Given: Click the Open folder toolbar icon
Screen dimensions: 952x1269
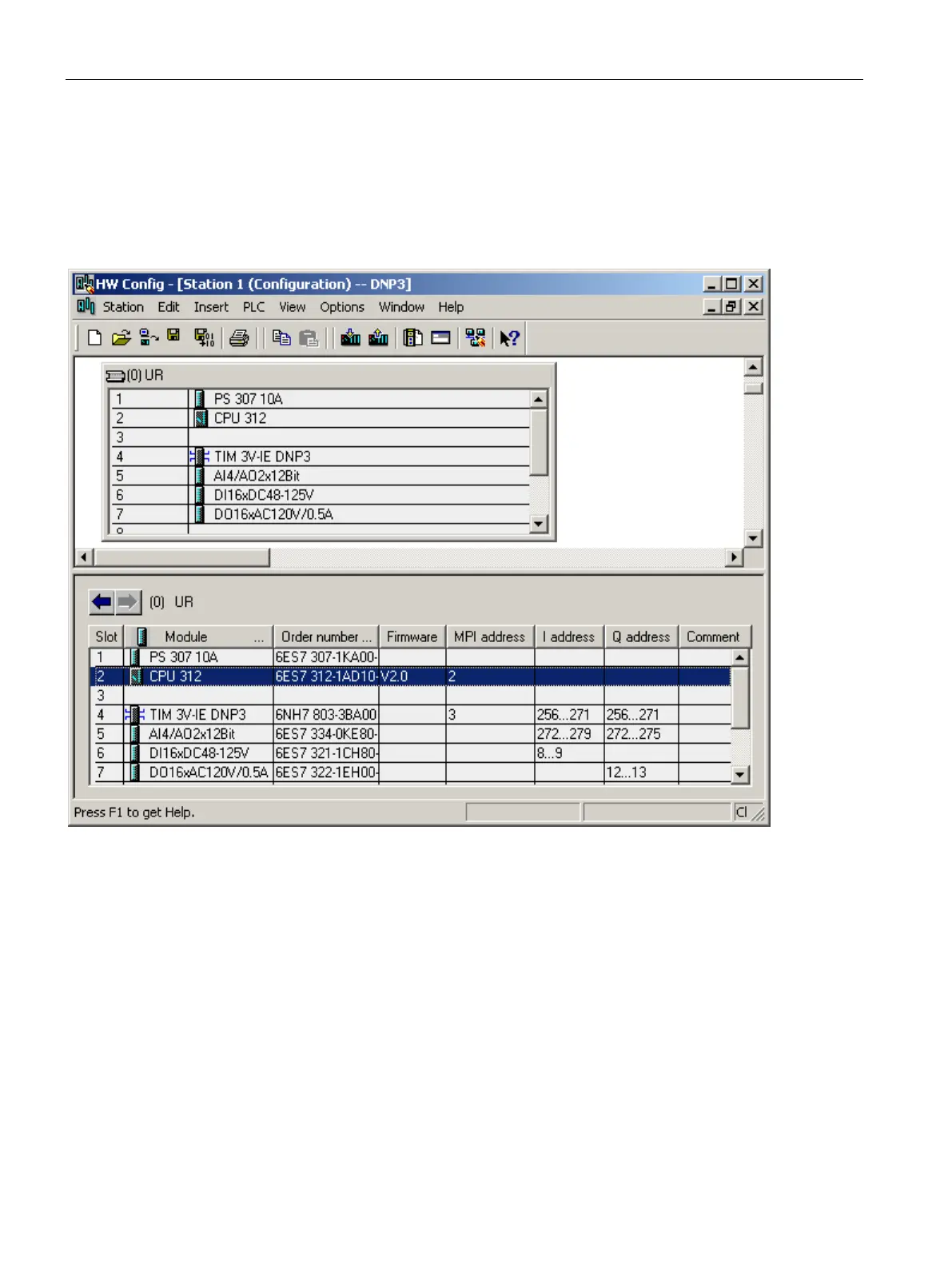Looking at the screenshot, I should tap(121, 338).
